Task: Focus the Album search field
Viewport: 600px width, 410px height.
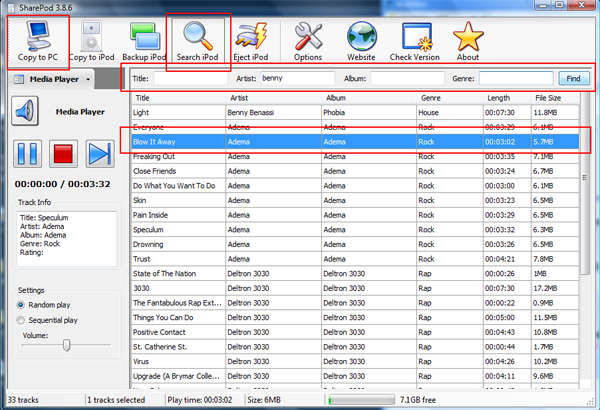Action: 407,78
